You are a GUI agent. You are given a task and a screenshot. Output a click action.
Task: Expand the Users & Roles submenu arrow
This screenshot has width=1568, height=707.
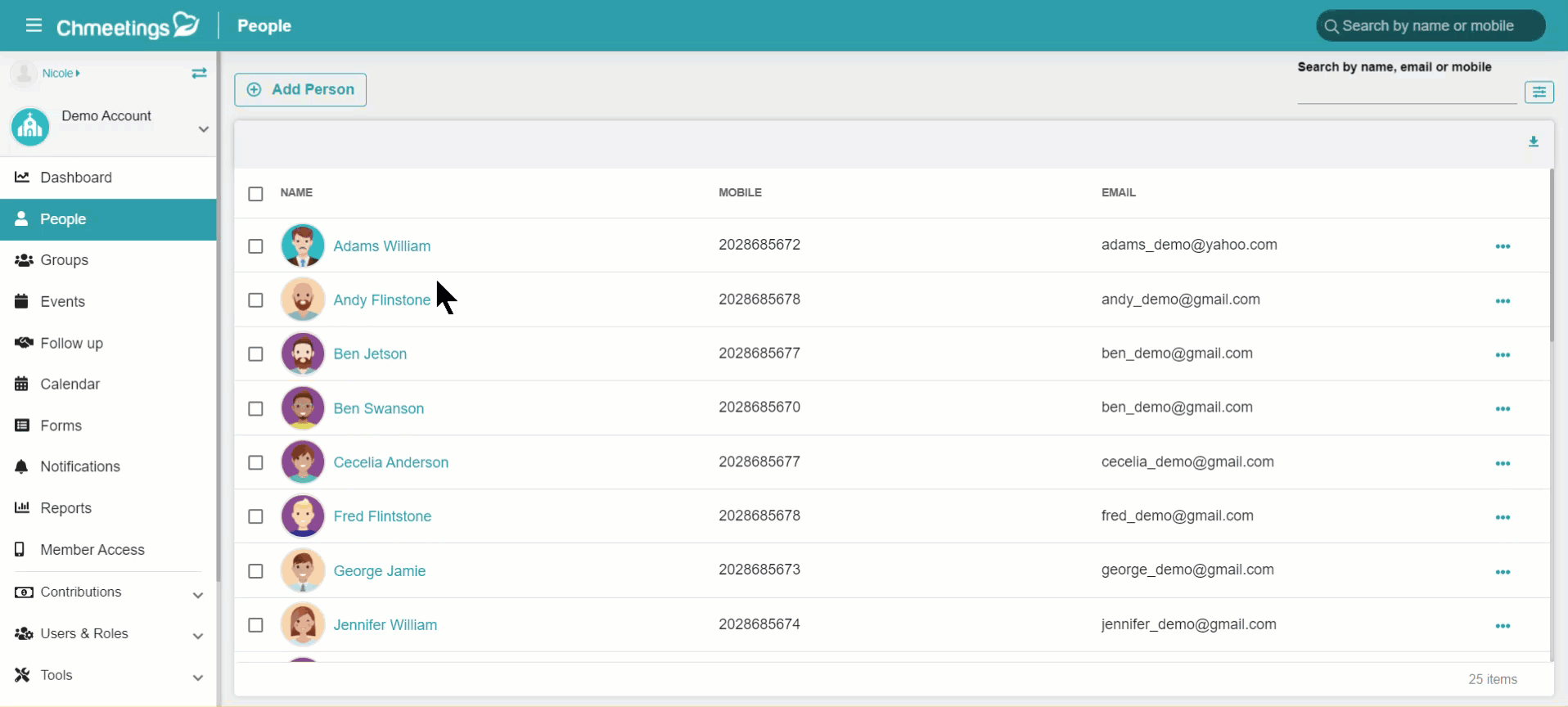point(197,636)
